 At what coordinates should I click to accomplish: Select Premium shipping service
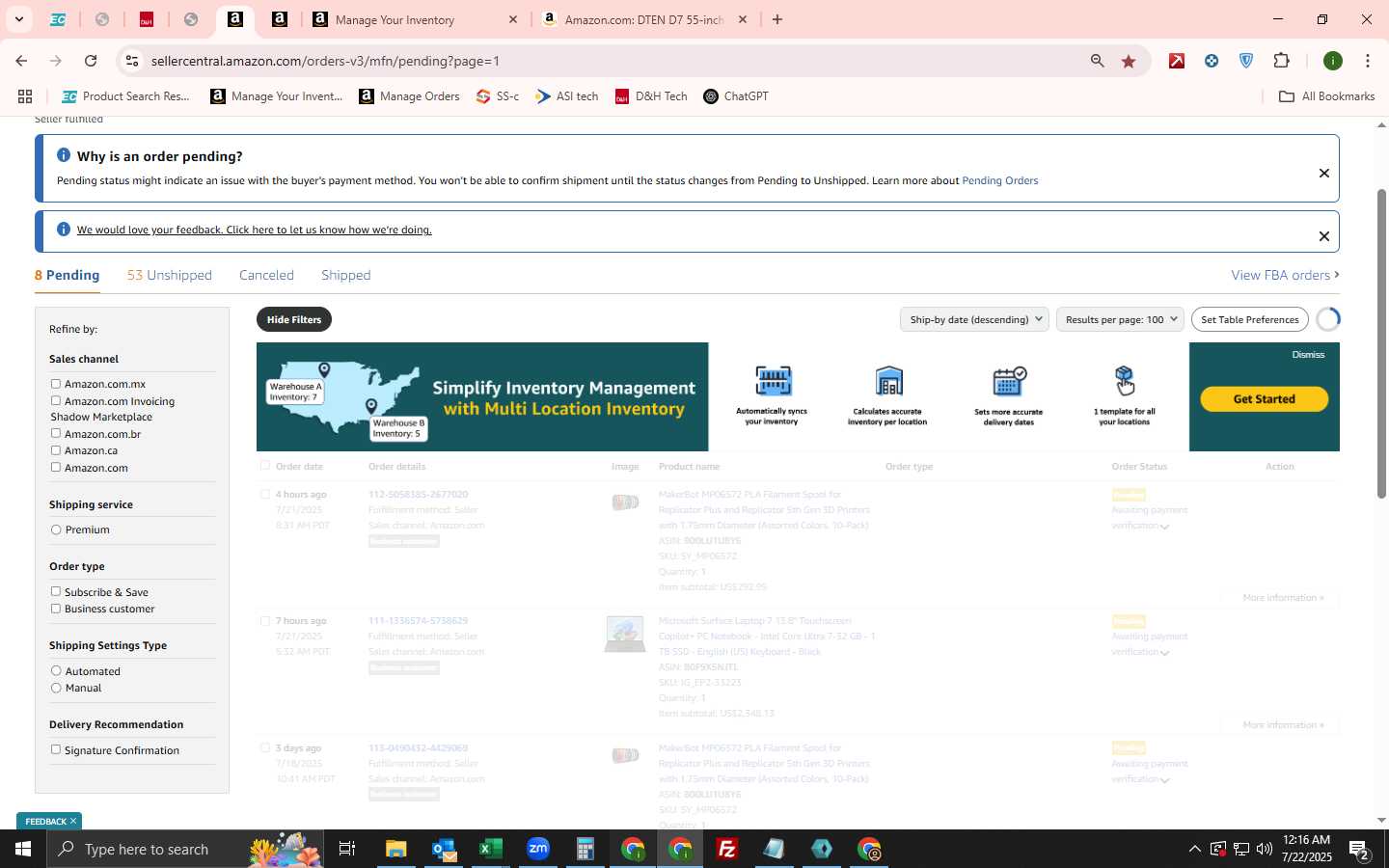point(56,529)
